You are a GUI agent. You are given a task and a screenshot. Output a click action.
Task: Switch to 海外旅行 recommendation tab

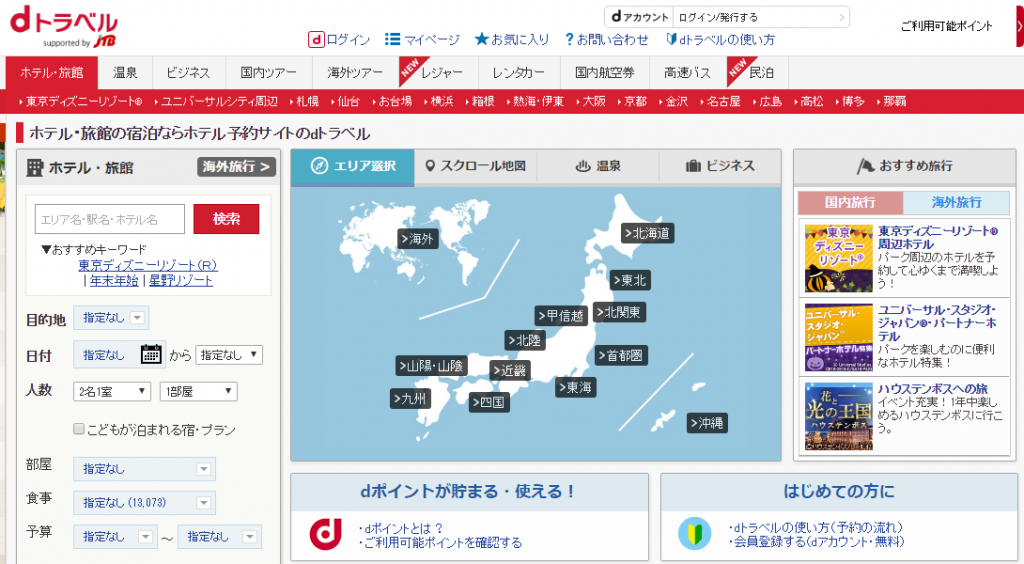tap(956, 202)
